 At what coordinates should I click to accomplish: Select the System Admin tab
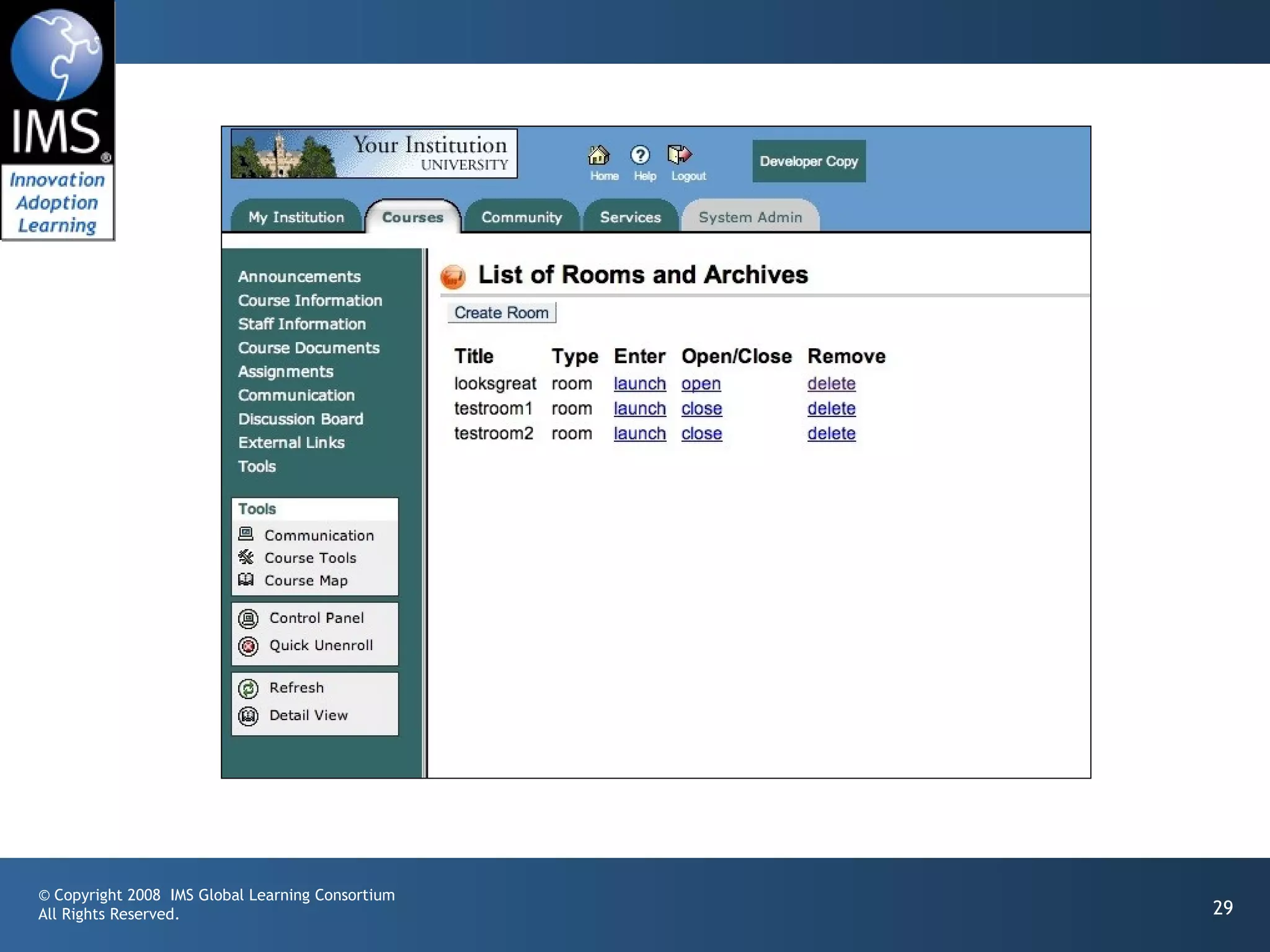tap(750, 218)
